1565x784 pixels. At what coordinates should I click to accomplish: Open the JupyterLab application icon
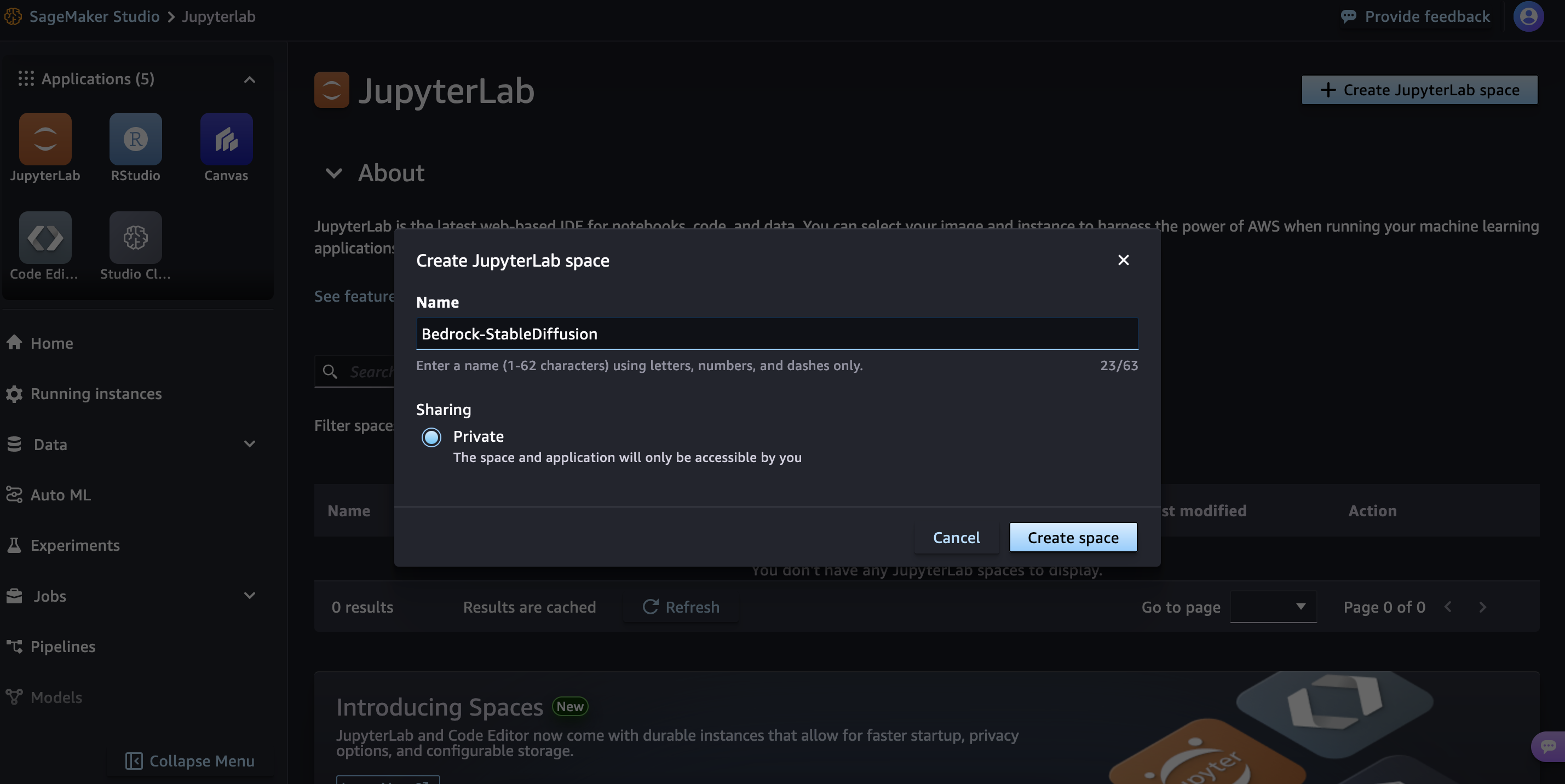pyautogui.click(x=45, y=139)
